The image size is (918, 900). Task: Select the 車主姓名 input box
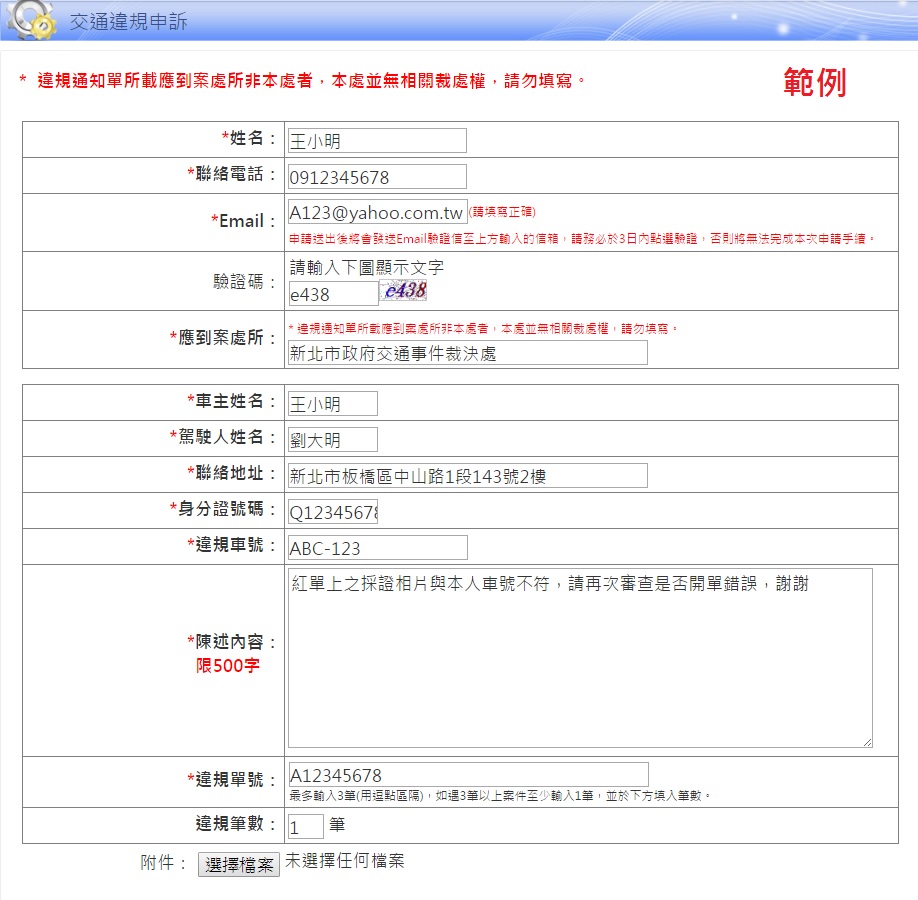point(333,404)
